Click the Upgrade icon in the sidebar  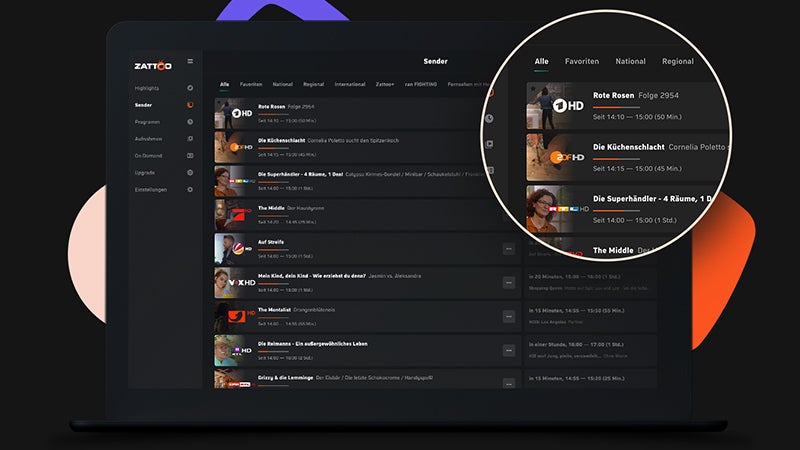tap(190, 173)
